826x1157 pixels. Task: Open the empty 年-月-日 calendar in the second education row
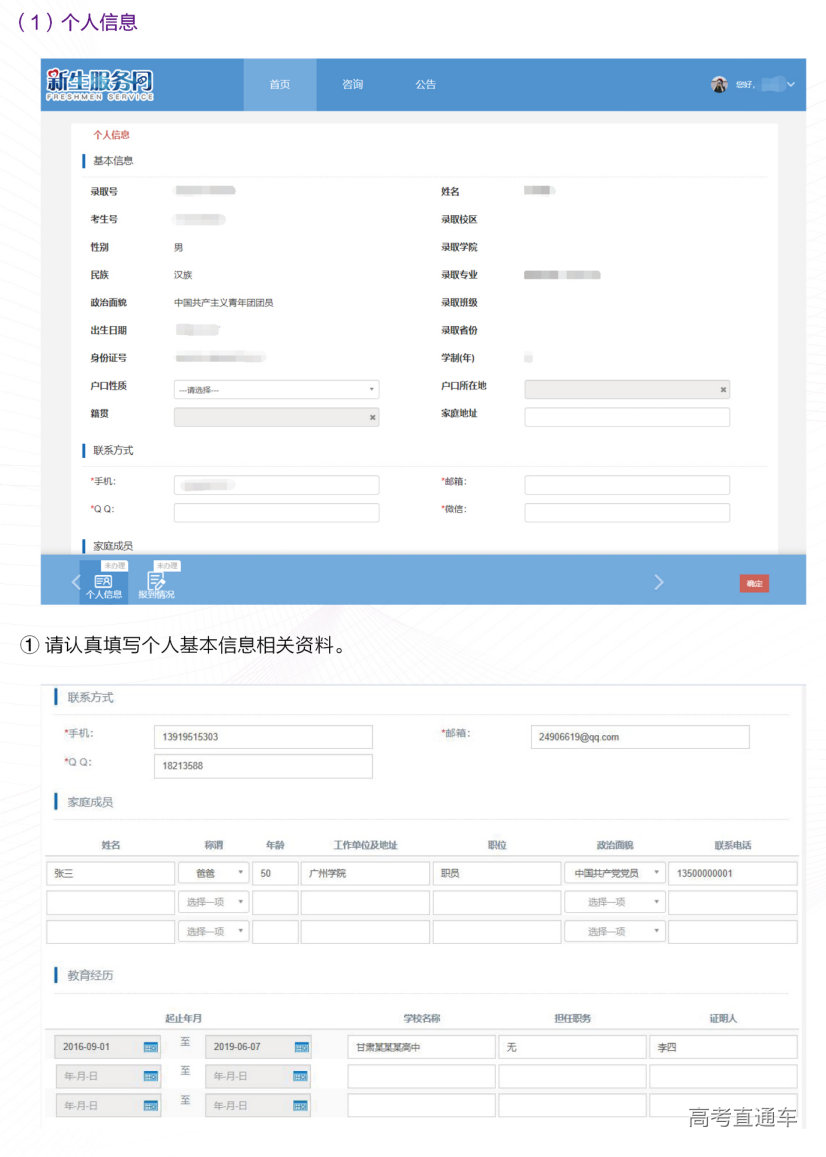tap(152, 1075)
